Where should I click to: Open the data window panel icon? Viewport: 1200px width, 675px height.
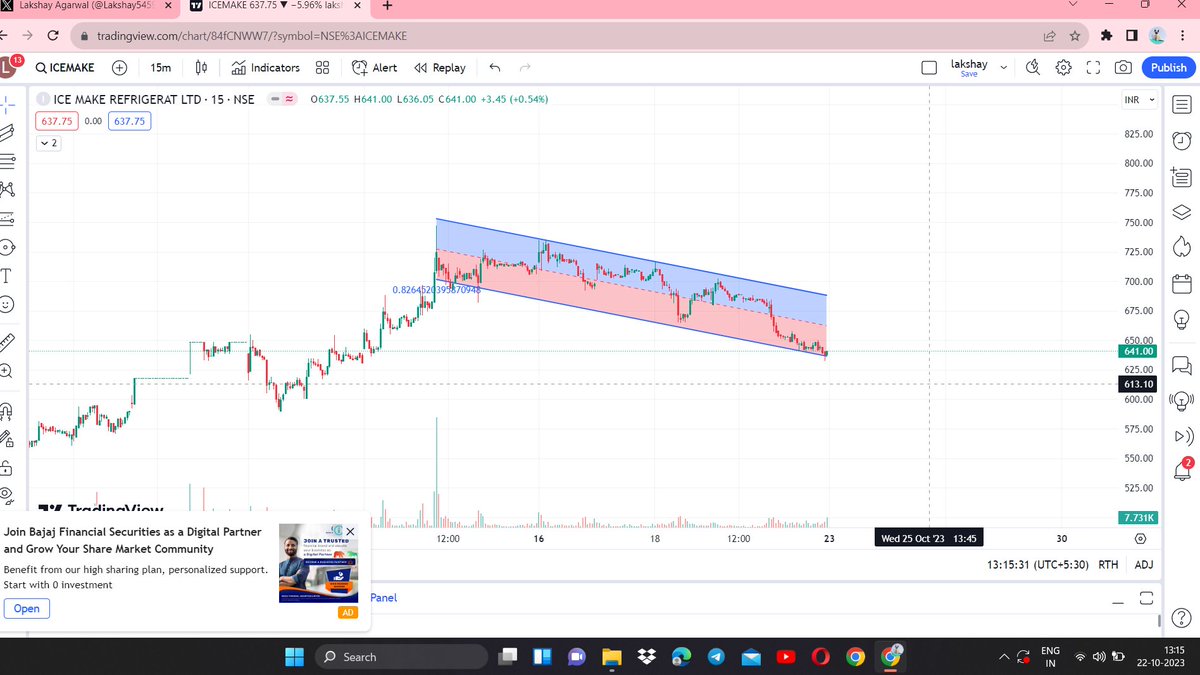1182,177
